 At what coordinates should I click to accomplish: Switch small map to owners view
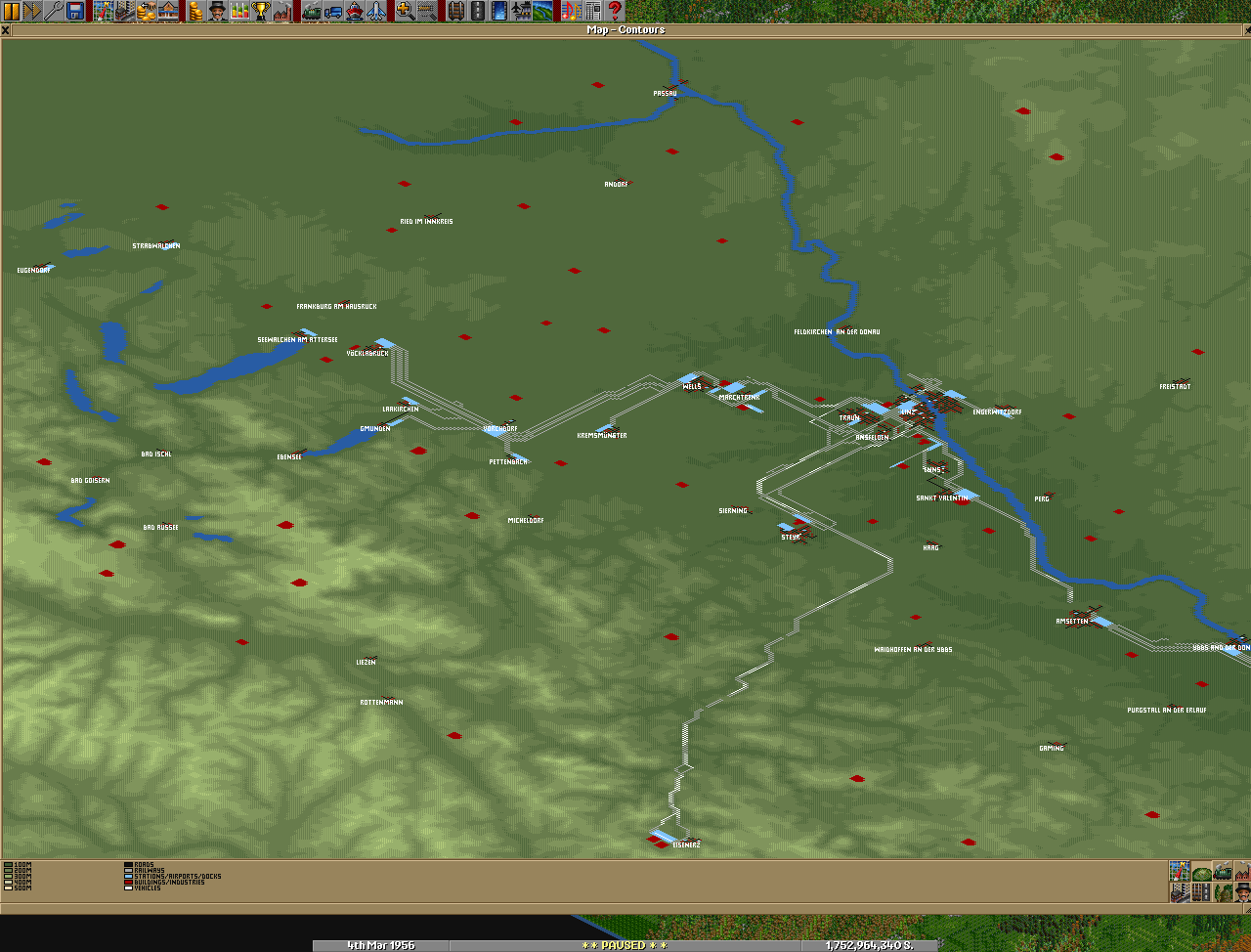pyautogui.click(x=1242, y=892)
